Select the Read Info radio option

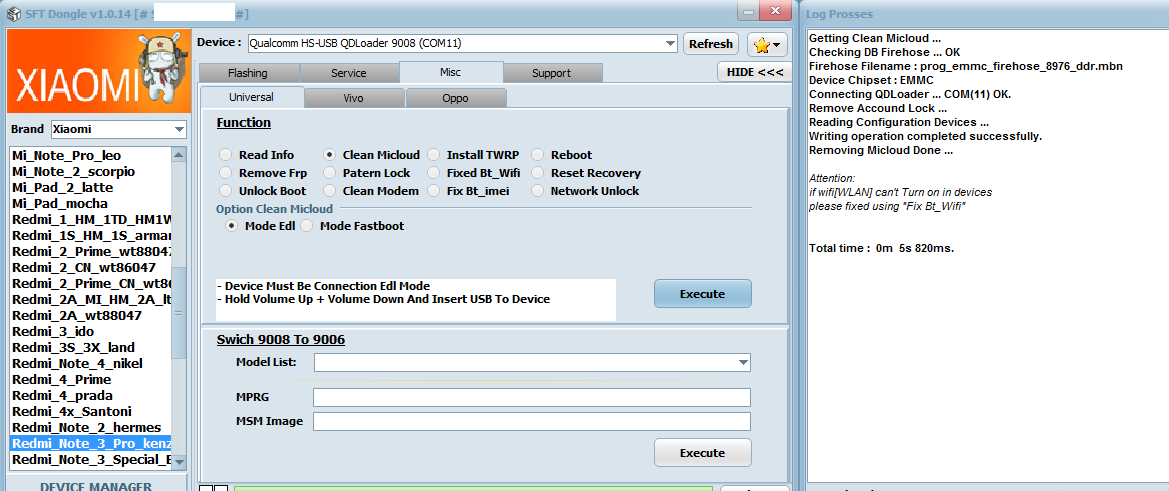pos(225,155)
